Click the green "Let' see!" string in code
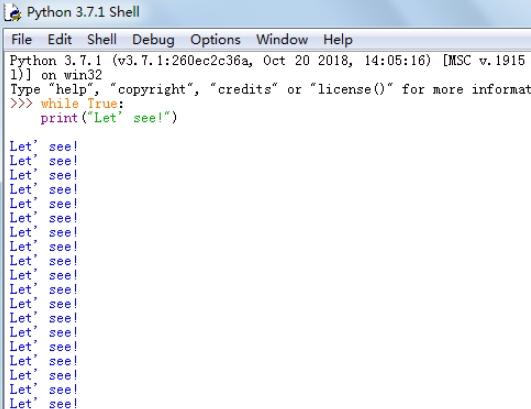This screenshot has width=531, height=409. pyautogui.click(x=128, y=117)
